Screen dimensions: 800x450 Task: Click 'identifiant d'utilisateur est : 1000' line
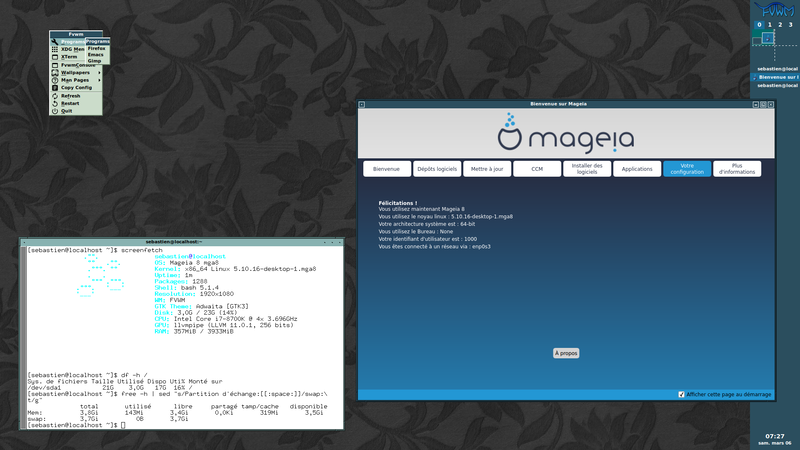tap(428, 239)
